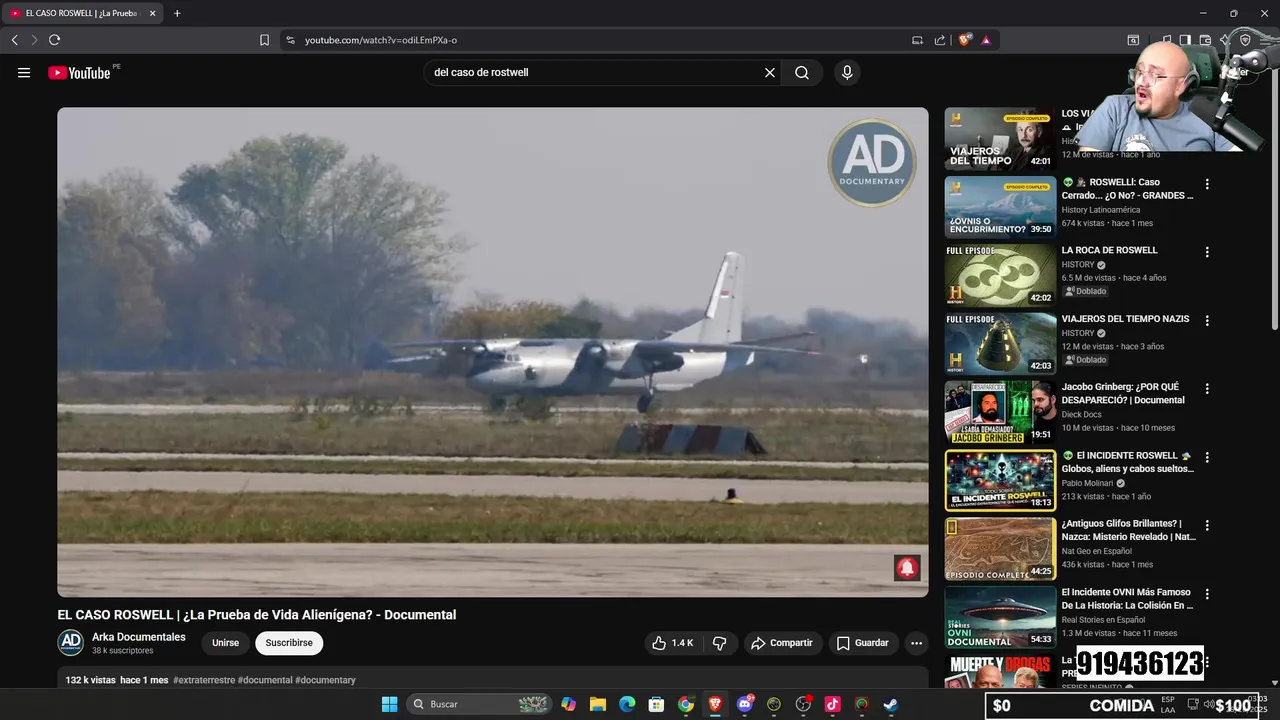Open the EL INCIDENTE ROSWELL 18:13 thumbnail
Viewport: 1280px width, 720px height.
[1000, 480]
